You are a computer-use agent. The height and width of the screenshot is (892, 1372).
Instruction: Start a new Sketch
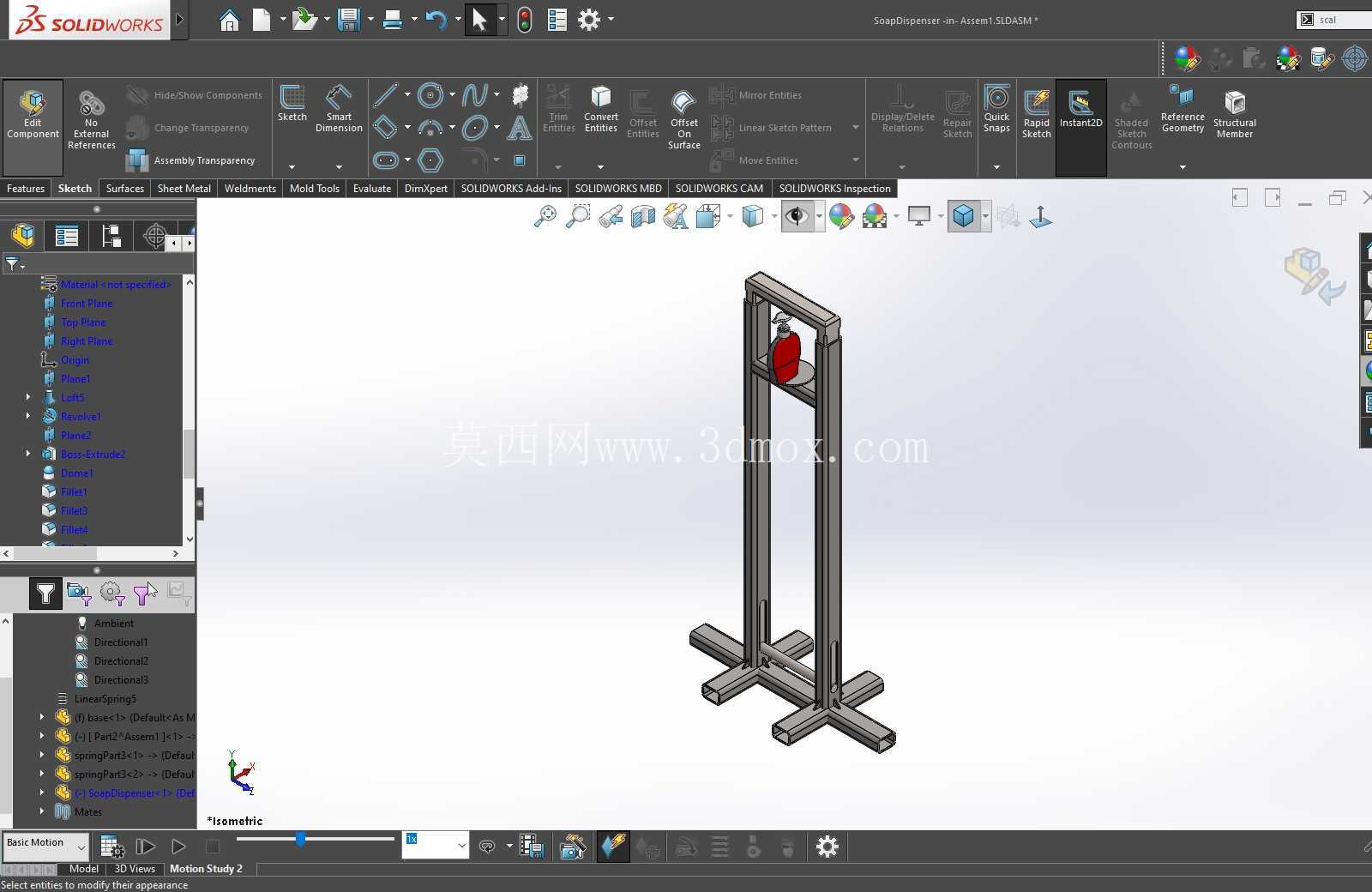point(292,105)
